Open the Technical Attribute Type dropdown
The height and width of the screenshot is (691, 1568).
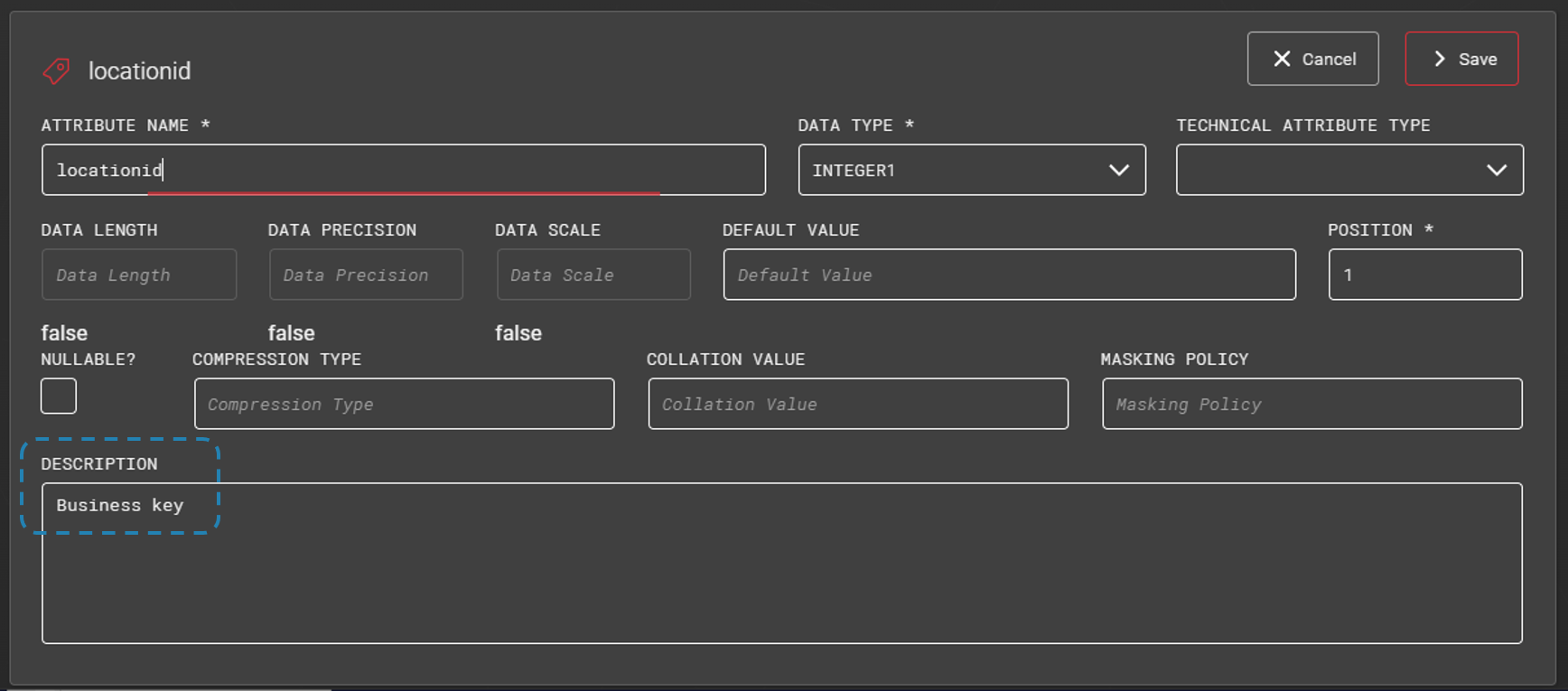(x=1328, y=170)
